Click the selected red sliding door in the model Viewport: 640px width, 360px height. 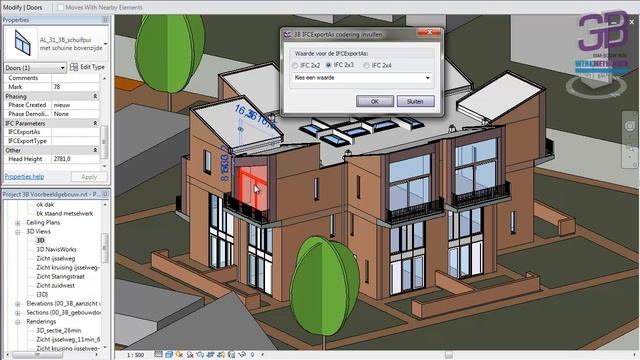(252, 188)
